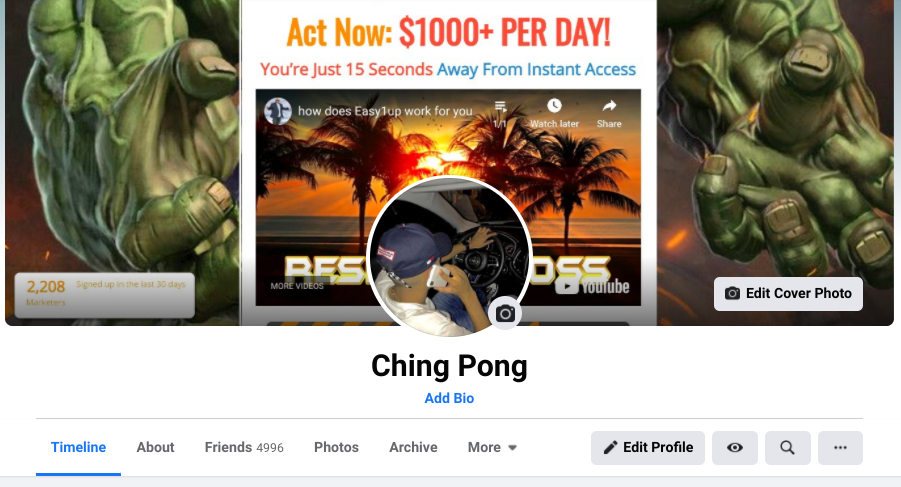
Task: Open the About tab
Action: coord(155,447)
